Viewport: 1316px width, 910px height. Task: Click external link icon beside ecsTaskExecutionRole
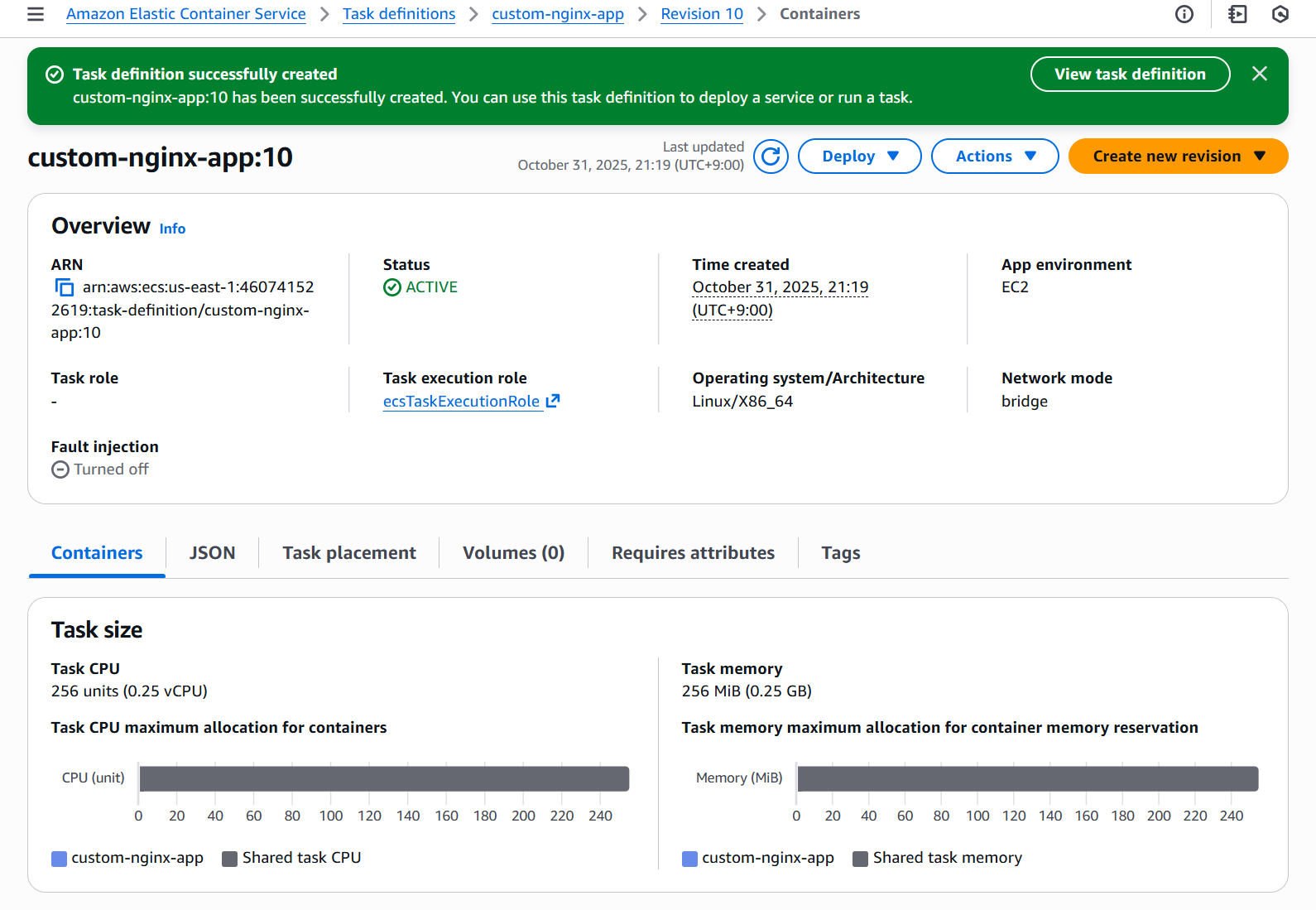553,401
